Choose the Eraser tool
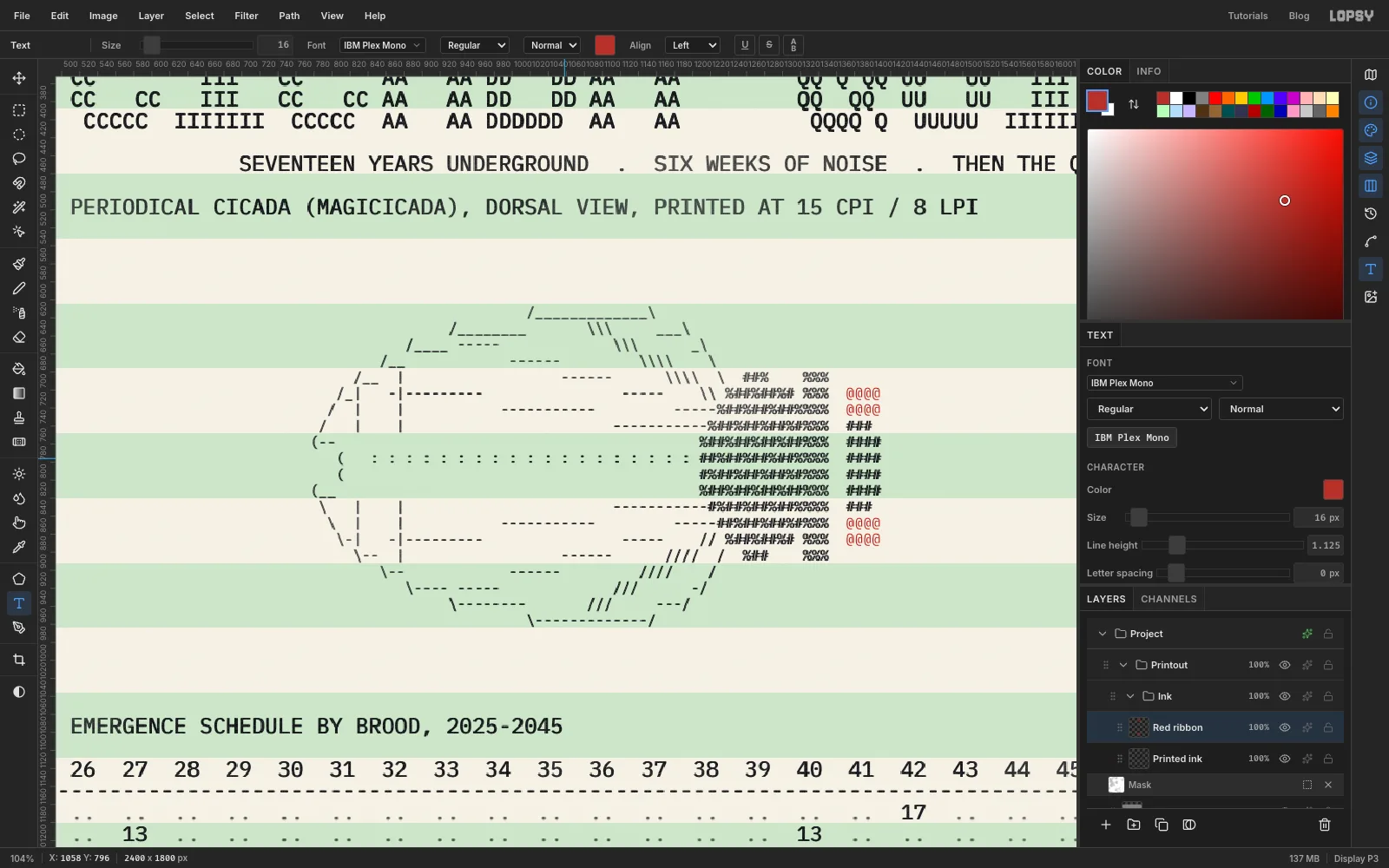The image size is (1389, 868). coord(19,338)
